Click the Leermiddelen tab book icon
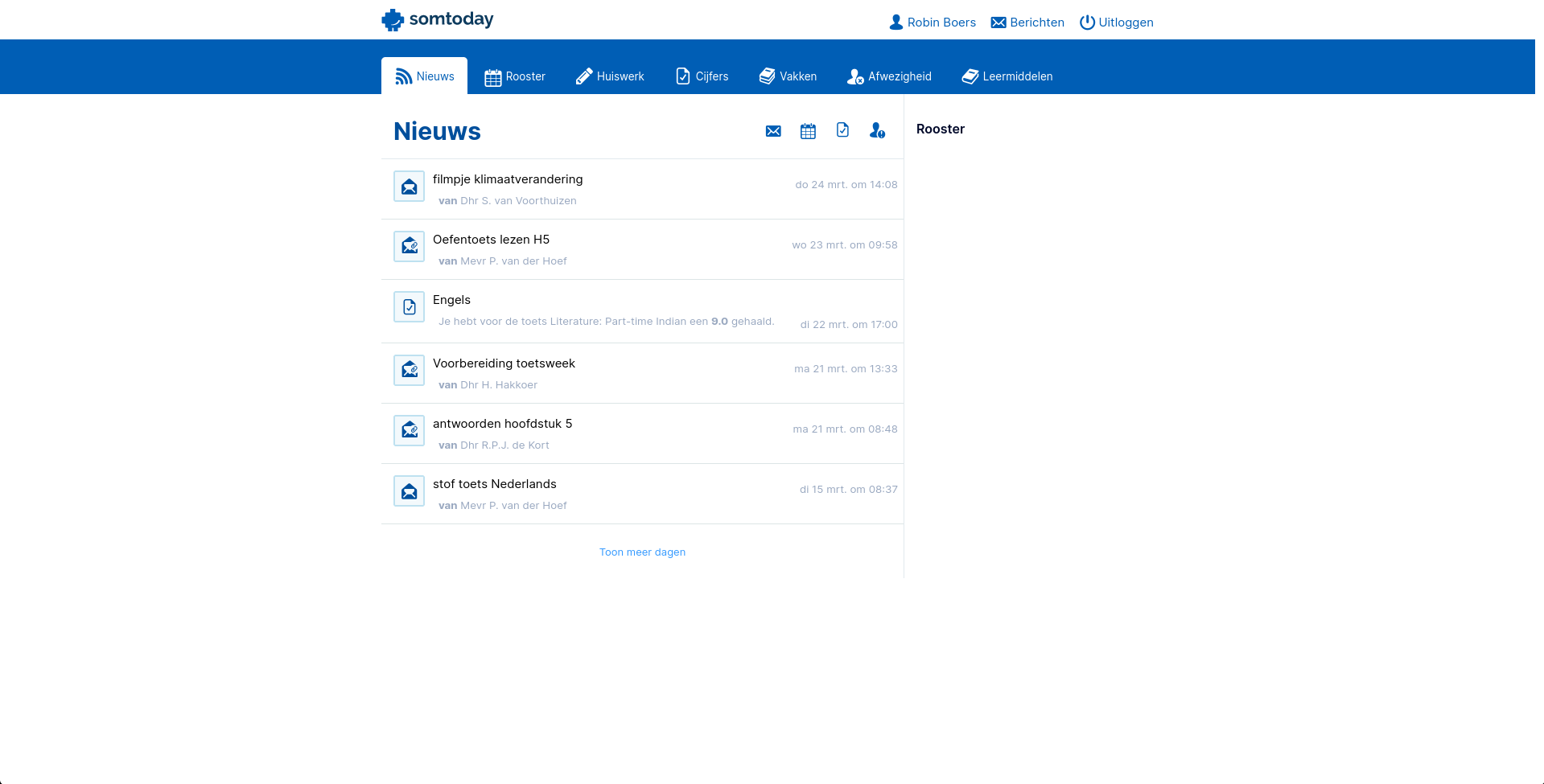Screen dimensions: 1544x784 (970, 76)
